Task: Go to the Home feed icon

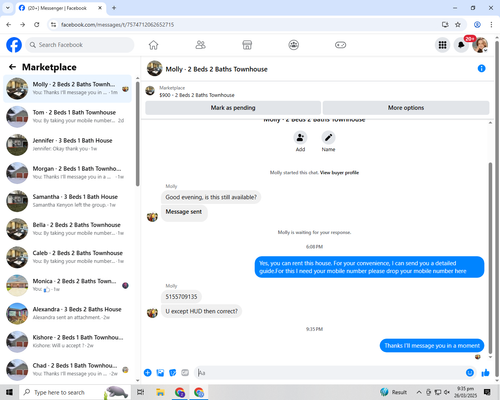Action: (153, 45)
